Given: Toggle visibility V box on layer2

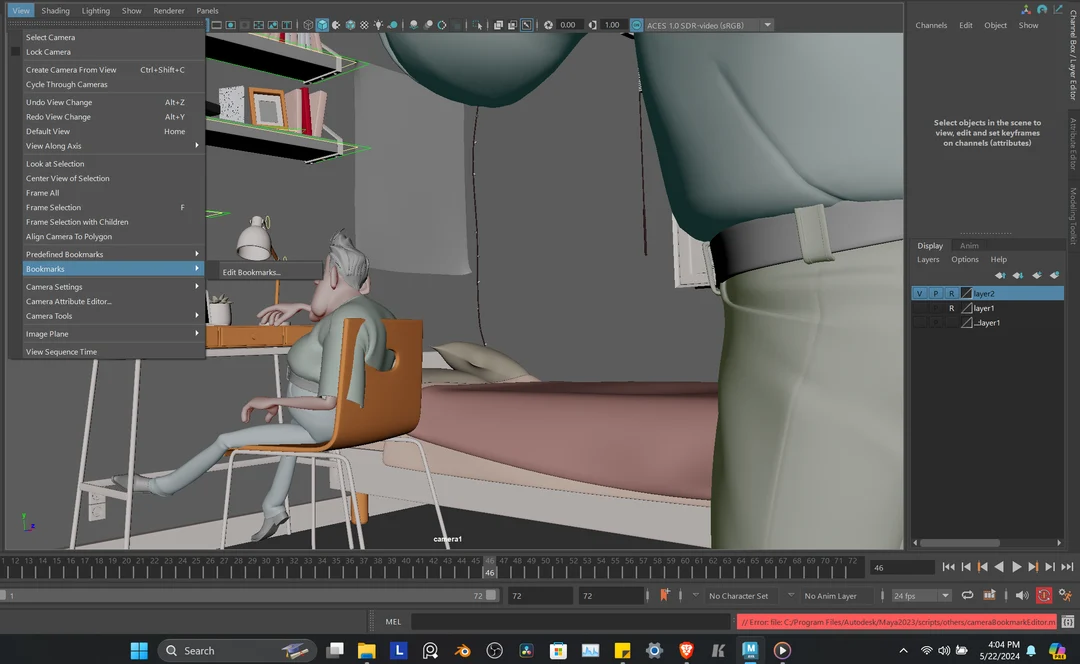Looking at the screenshot, I should [x=920, y=294].
